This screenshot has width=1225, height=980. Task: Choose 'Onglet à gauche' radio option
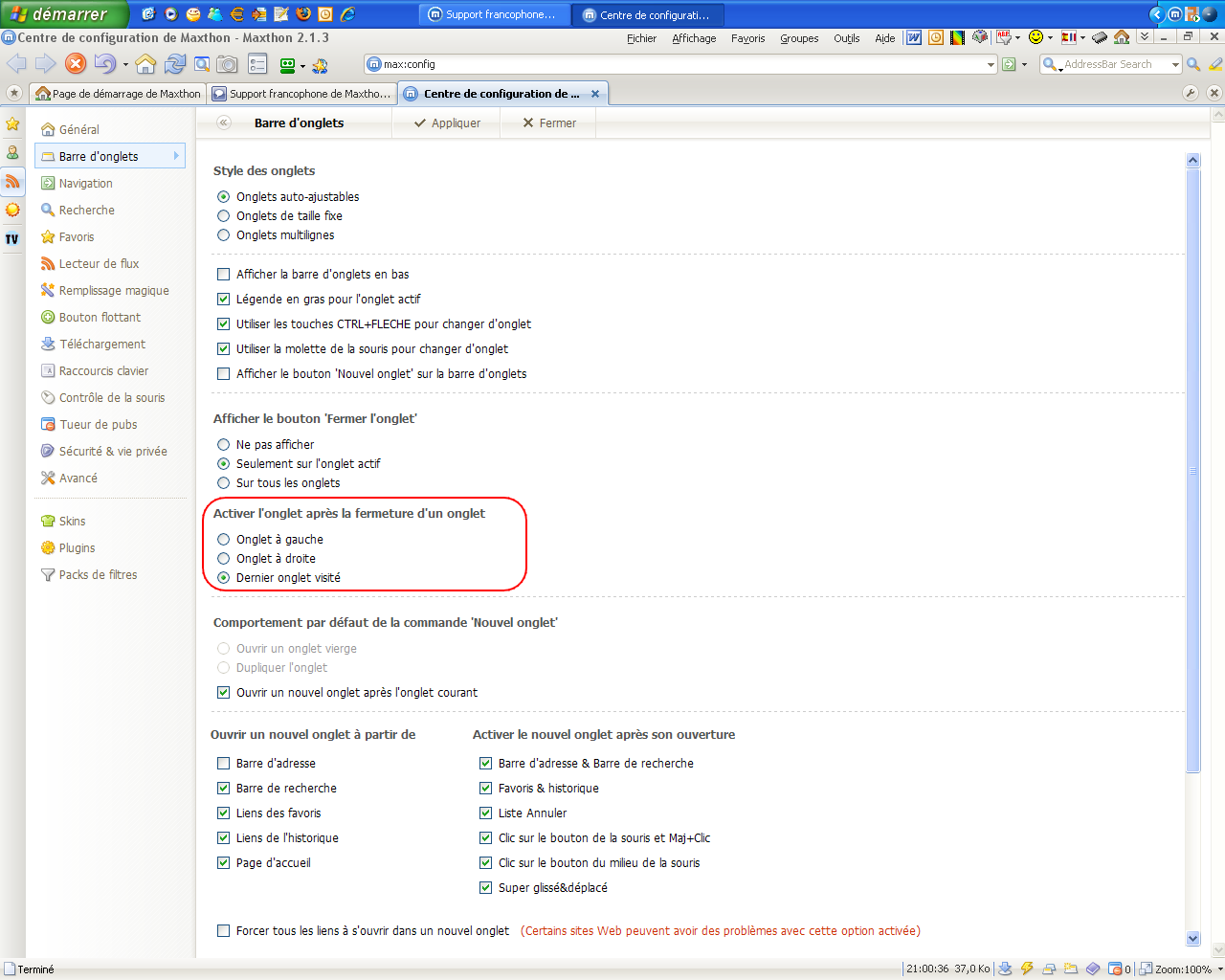[x=224, y=540]
